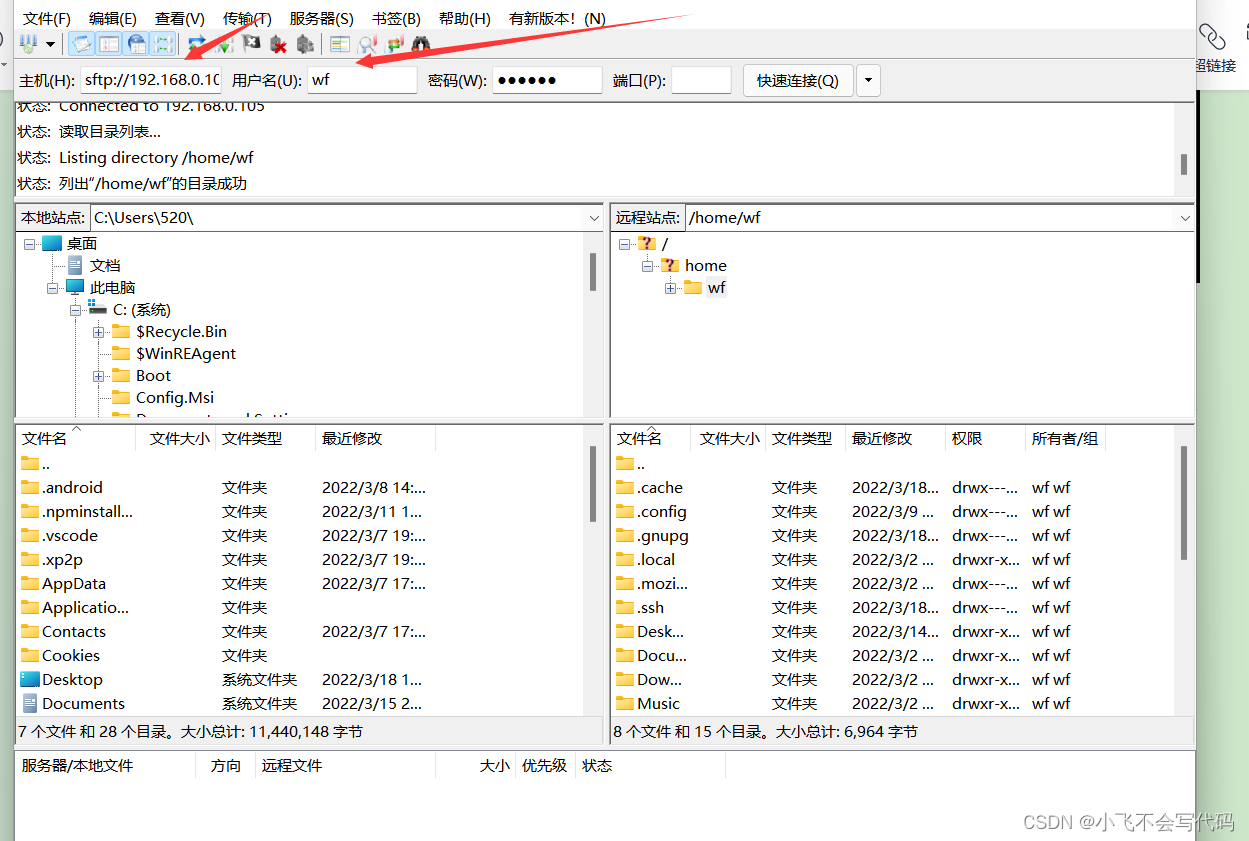This screenshot has height=841, width=1249.
Task: Click the 密码(W) input field
Action: (546, 79)
